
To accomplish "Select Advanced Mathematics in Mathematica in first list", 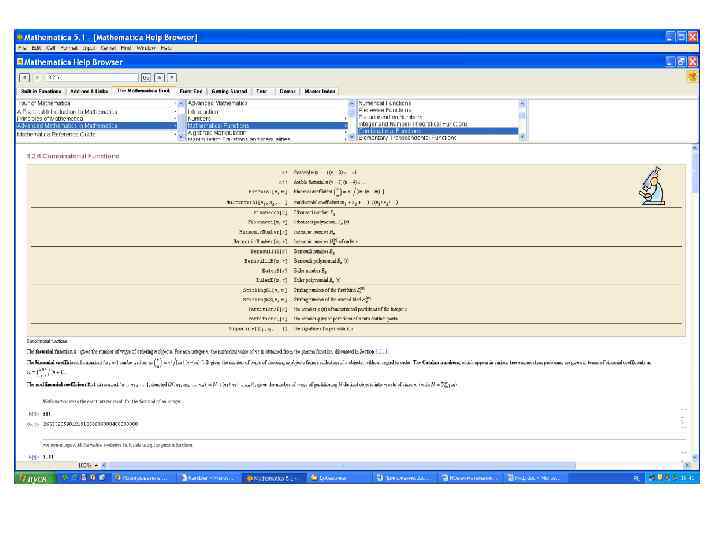I will [x=96, y=125].
